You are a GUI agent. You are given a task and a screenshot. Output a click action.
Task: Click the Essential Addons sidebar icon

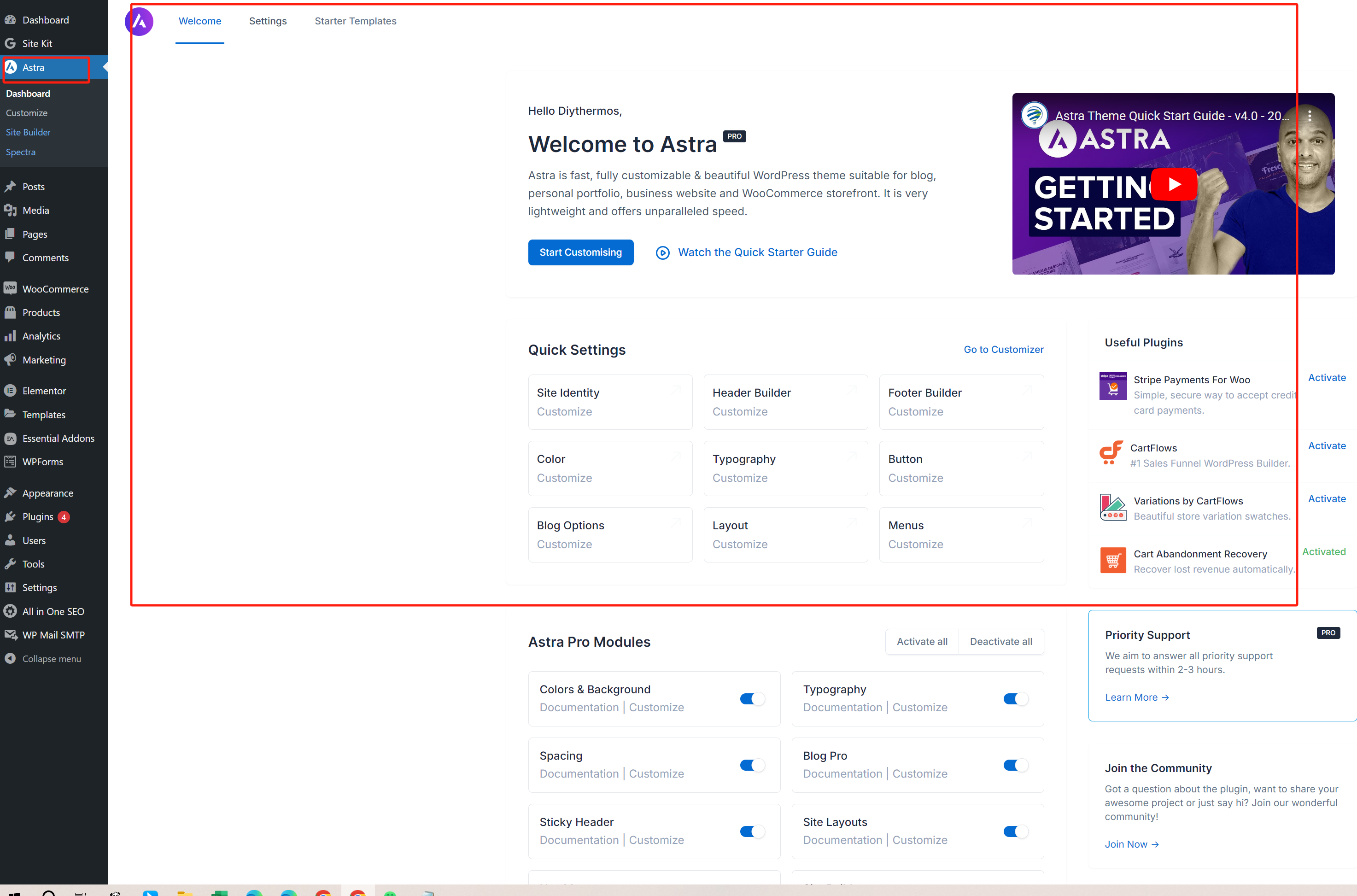[x=11, y=438]
